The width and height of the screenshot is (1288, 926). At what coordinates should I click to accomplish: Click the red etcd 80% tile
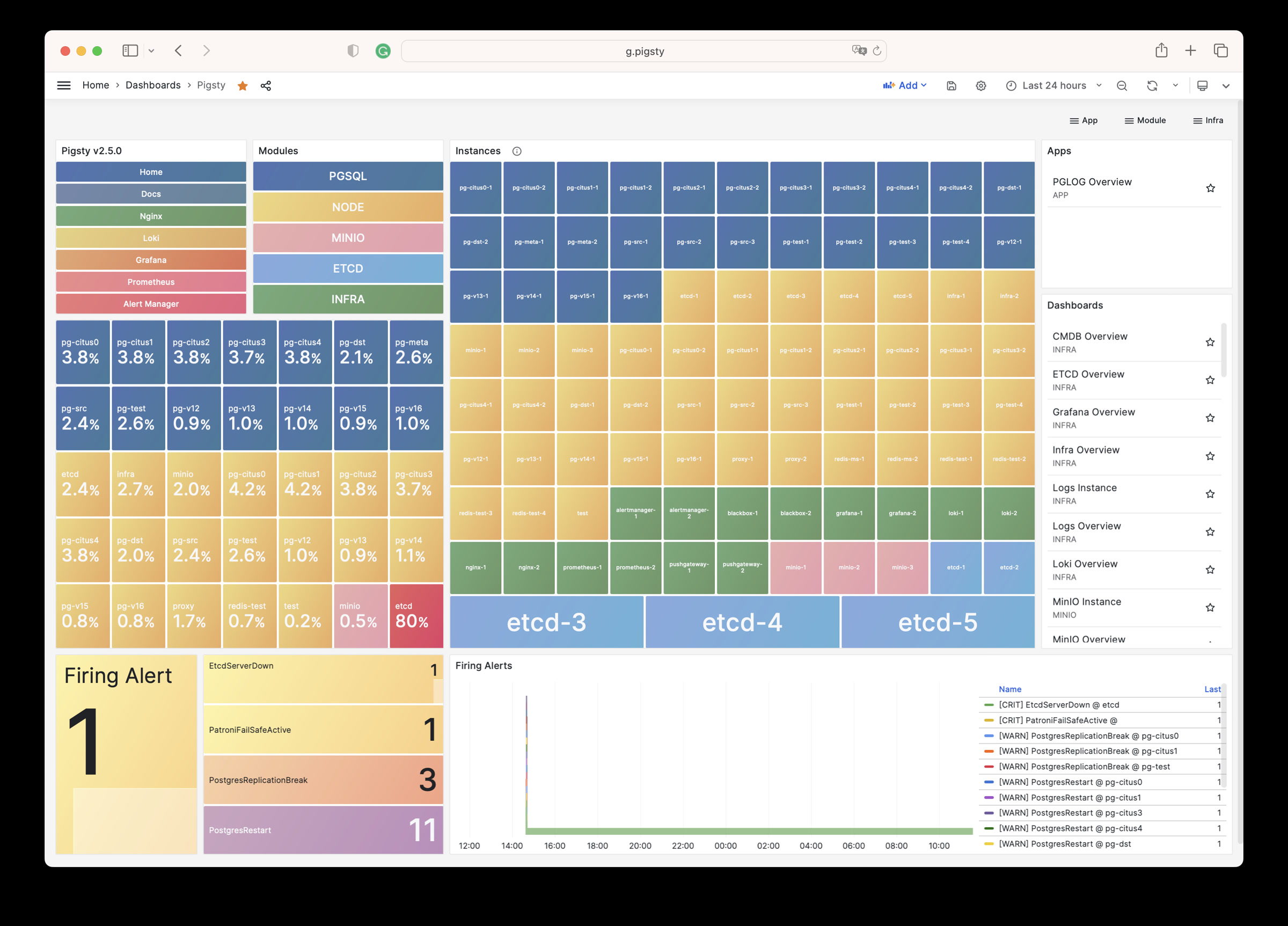pos(416,615)
